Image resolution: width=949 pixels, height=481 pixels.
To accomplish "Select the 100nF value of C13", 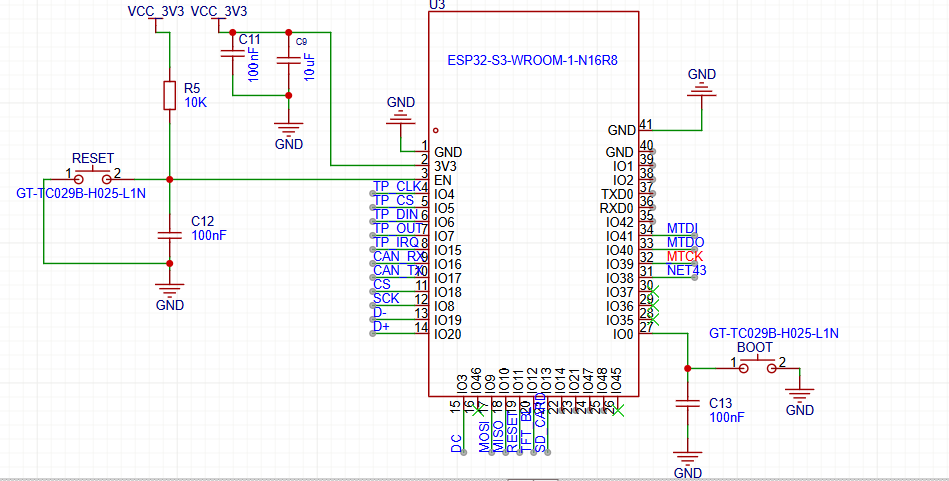I will pos(726,417).
